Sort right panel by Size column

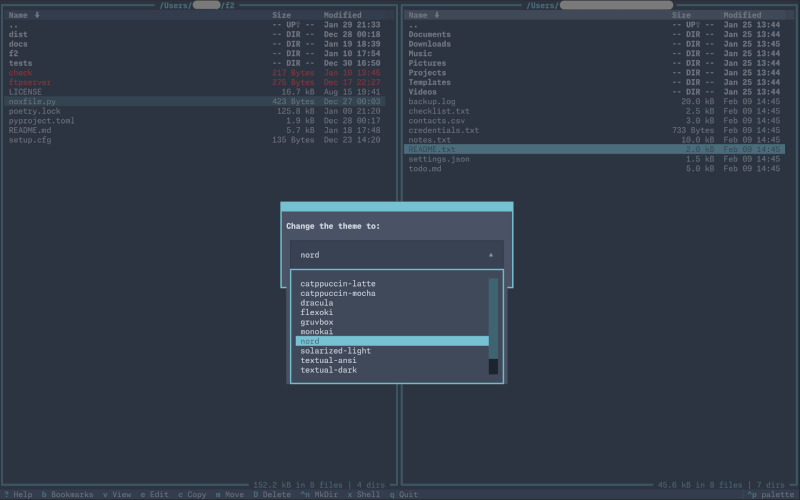[681, 15]
